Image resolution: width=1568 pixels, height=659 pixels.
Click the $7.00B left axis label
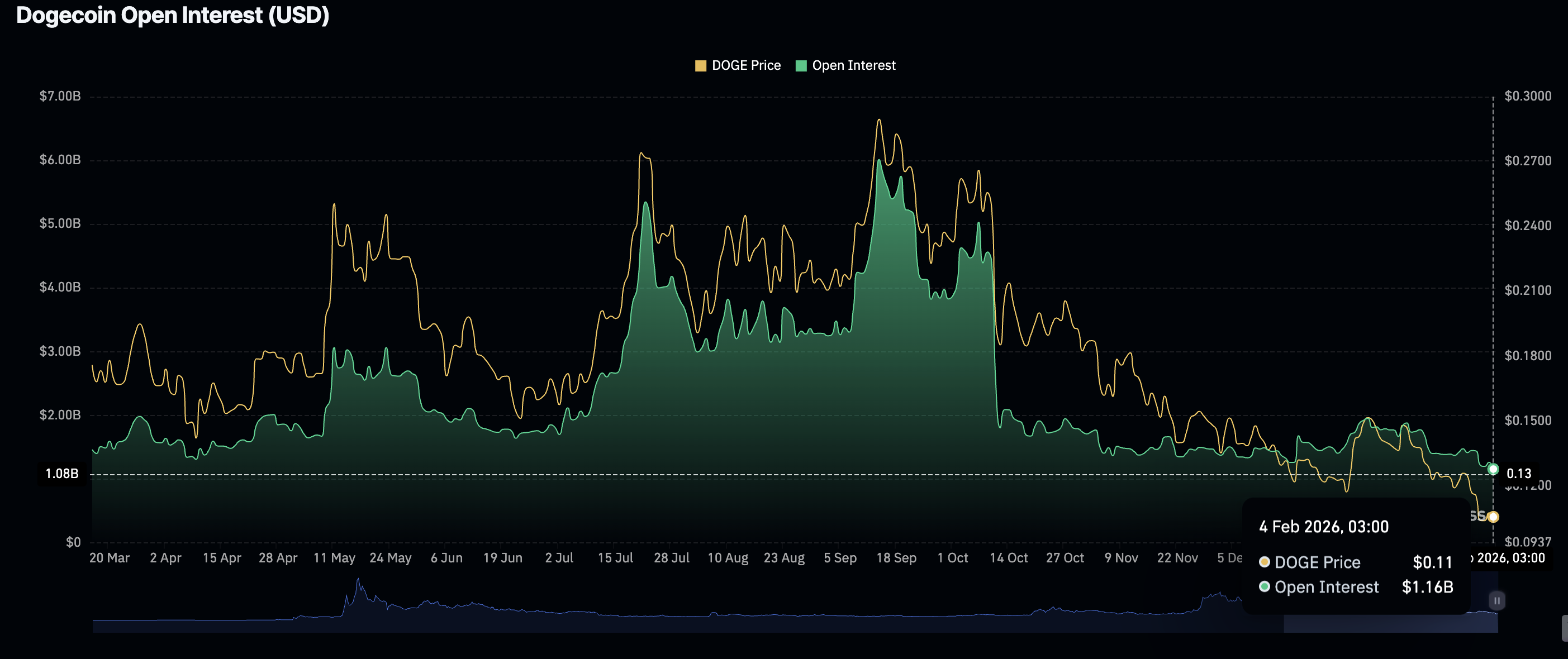(60, 96)
